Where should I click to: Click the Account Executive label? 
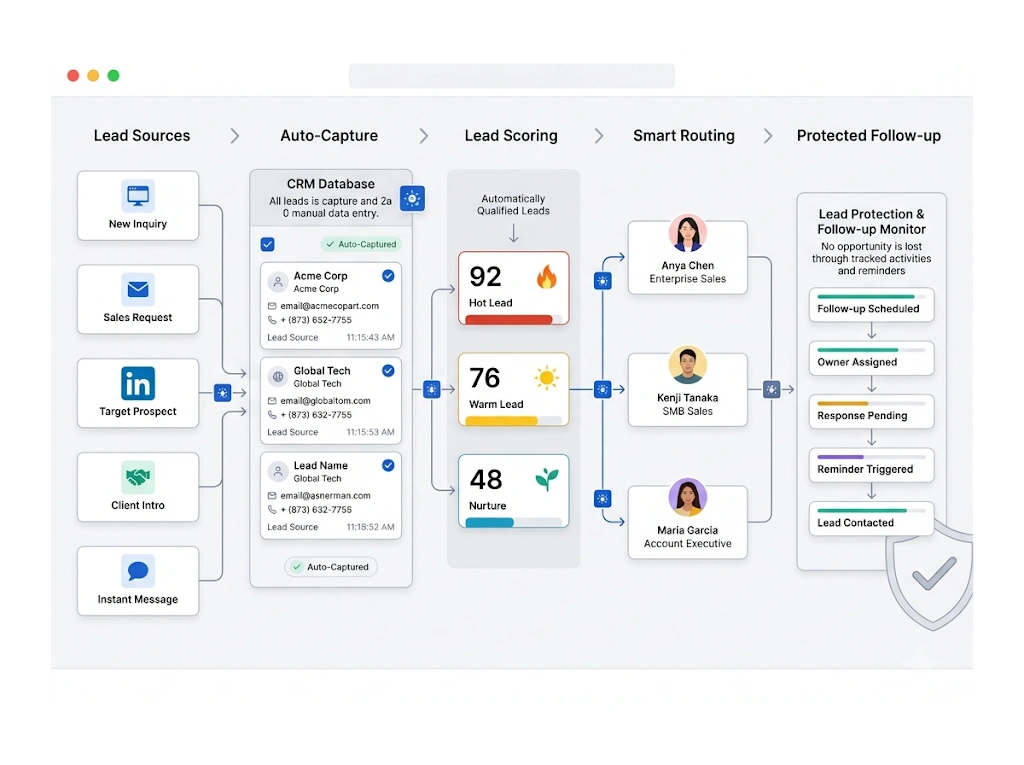(x=688, y=544)
